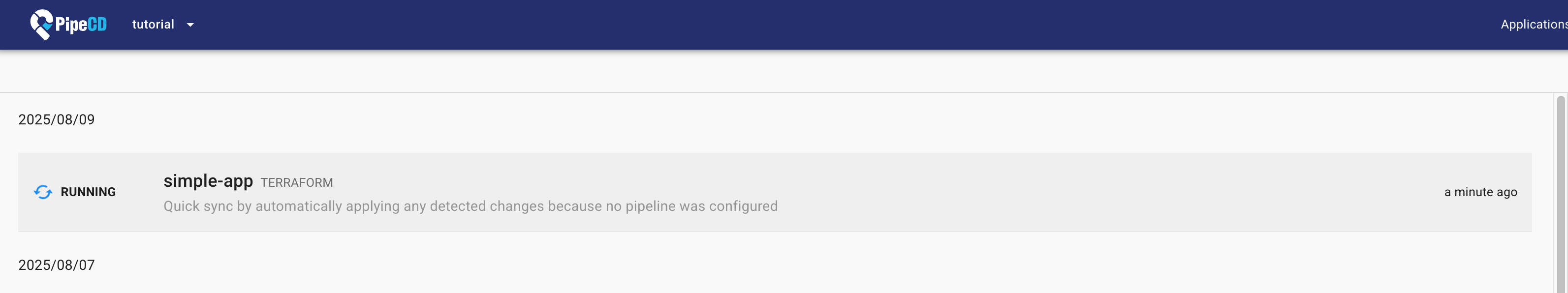This screenshot has width=1568, height=293.
Task: Expand the dropdown arrow beside tutorial
Action: 189,25
